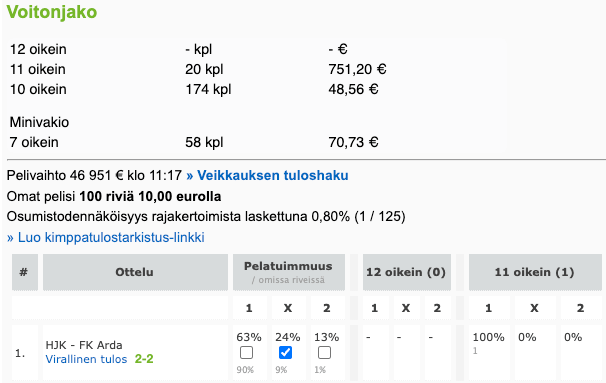
Task: Click the Luo kimppatulostarkistus-linkki link
Action: click(106, 237)
